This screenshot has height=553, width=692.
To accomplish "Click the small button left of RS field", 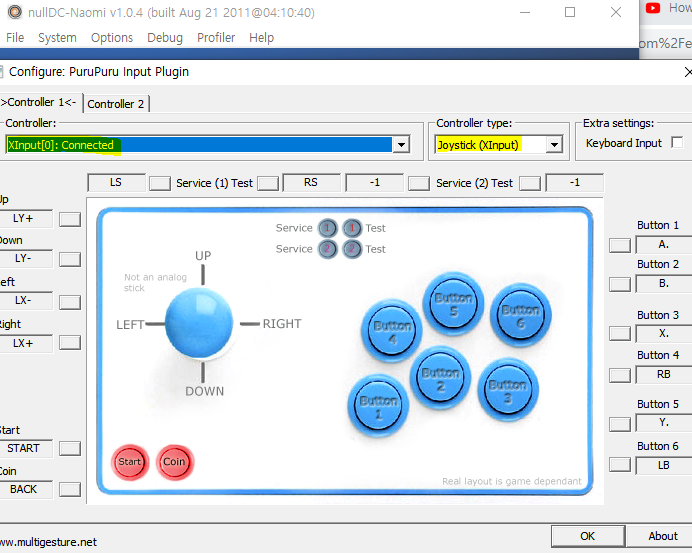I will point(268,184).
